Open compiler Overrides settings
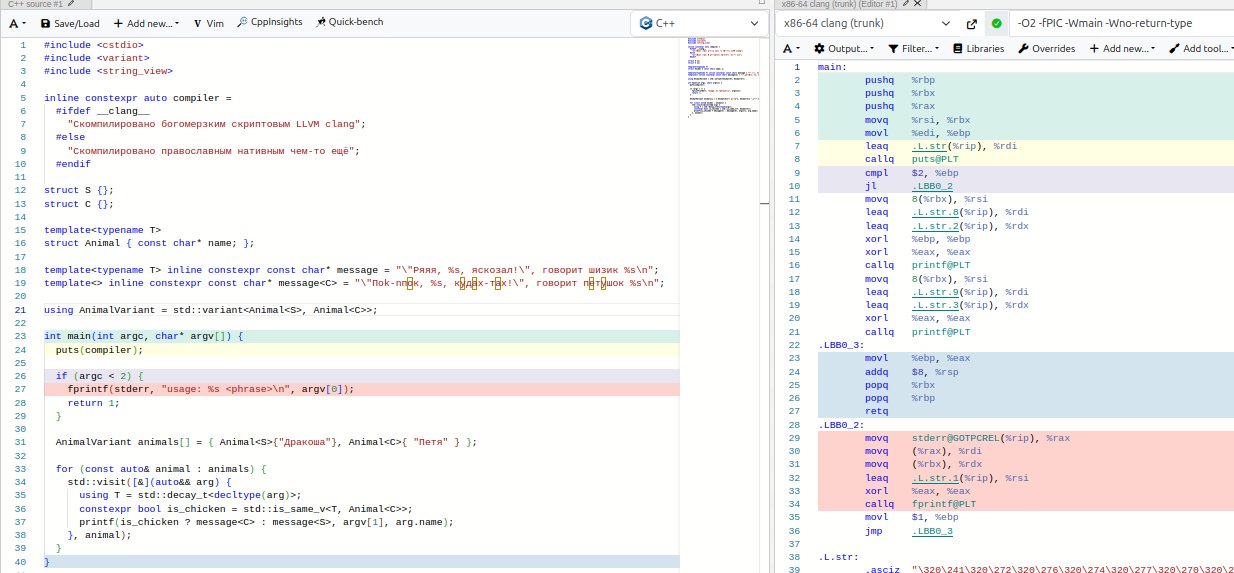The height and width of the screenshot is (573, 1234). pyautogui.click(x=1047, y=48)
